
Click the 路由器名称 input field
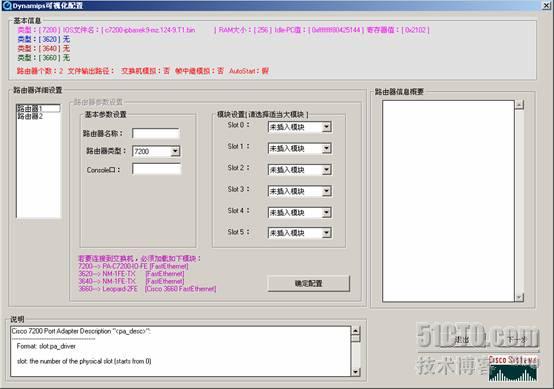pos(156,134)
